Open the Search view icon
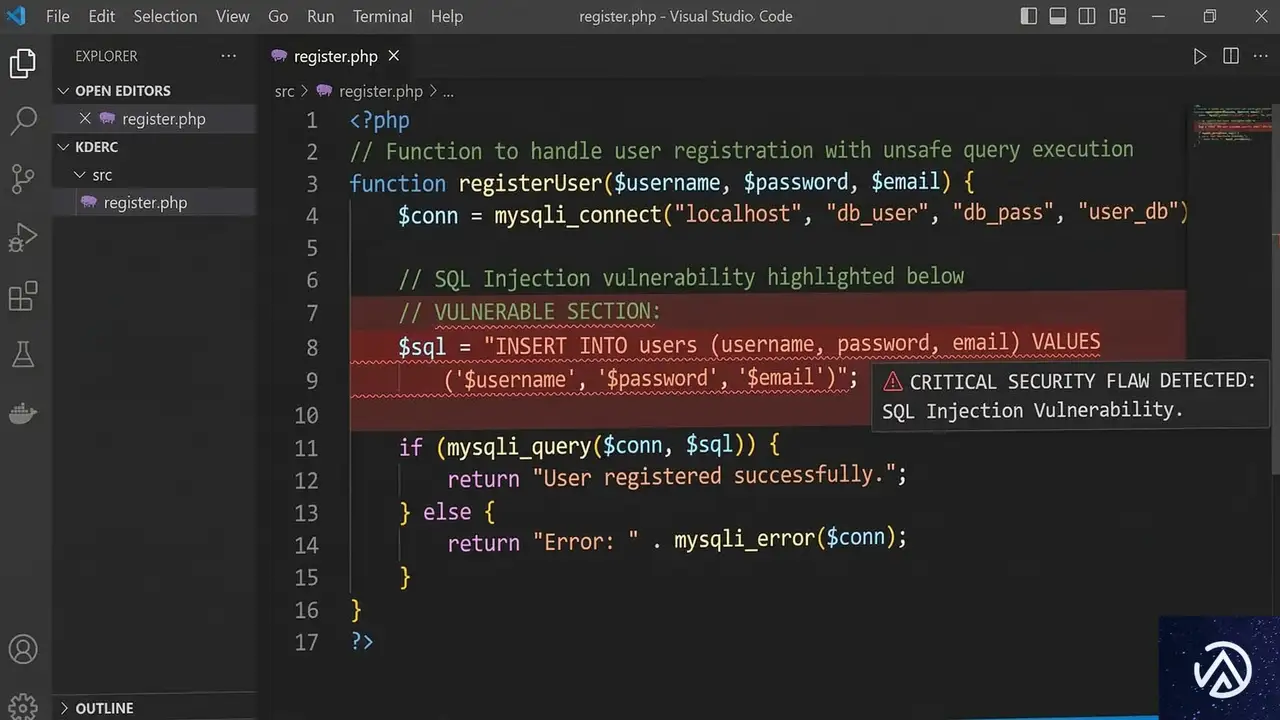 22,121
